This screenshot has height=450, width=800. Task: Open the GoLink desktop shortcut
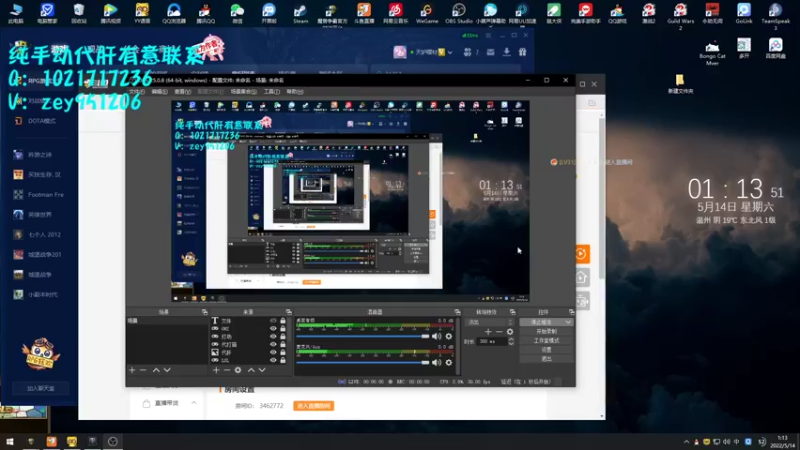(x=743, y=14)
